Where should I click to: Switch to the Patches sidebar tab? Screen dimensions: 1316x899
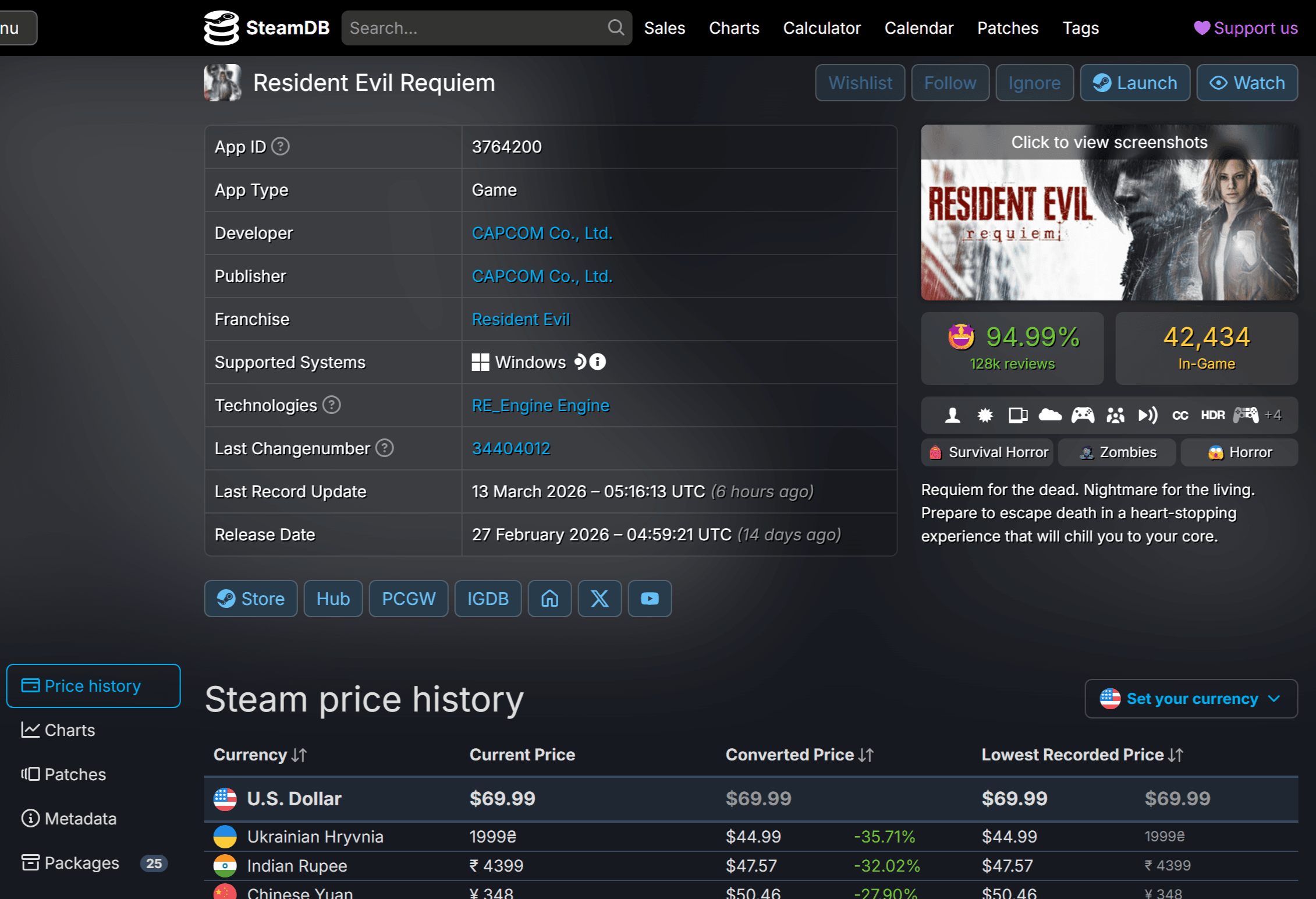coord(94,774)
